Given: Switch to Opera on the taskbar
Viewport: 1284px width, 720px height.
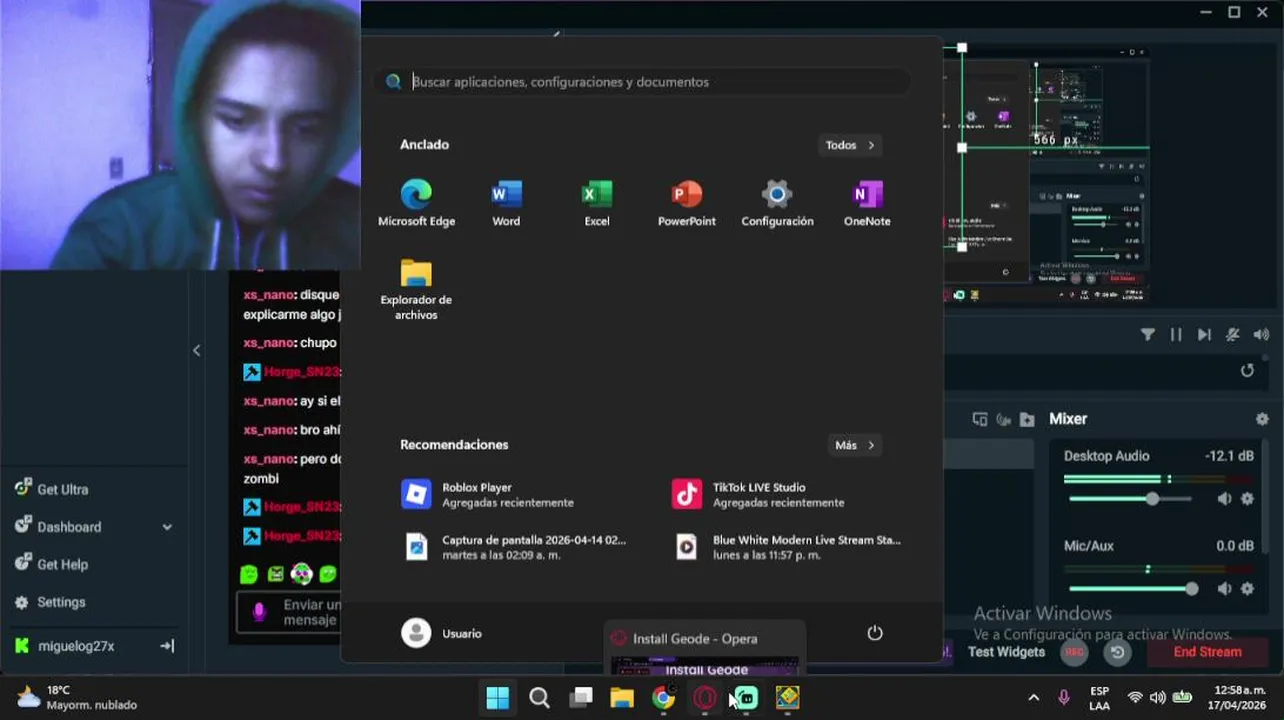Looking at the screenshot, I should 705,698.
